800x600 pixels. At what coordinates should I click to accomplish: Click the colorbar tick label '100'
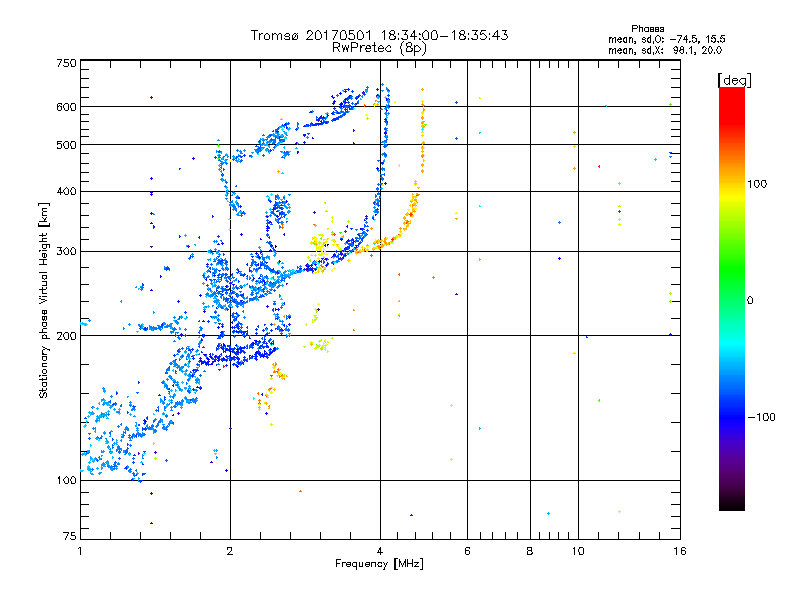[x=757, y=184]
